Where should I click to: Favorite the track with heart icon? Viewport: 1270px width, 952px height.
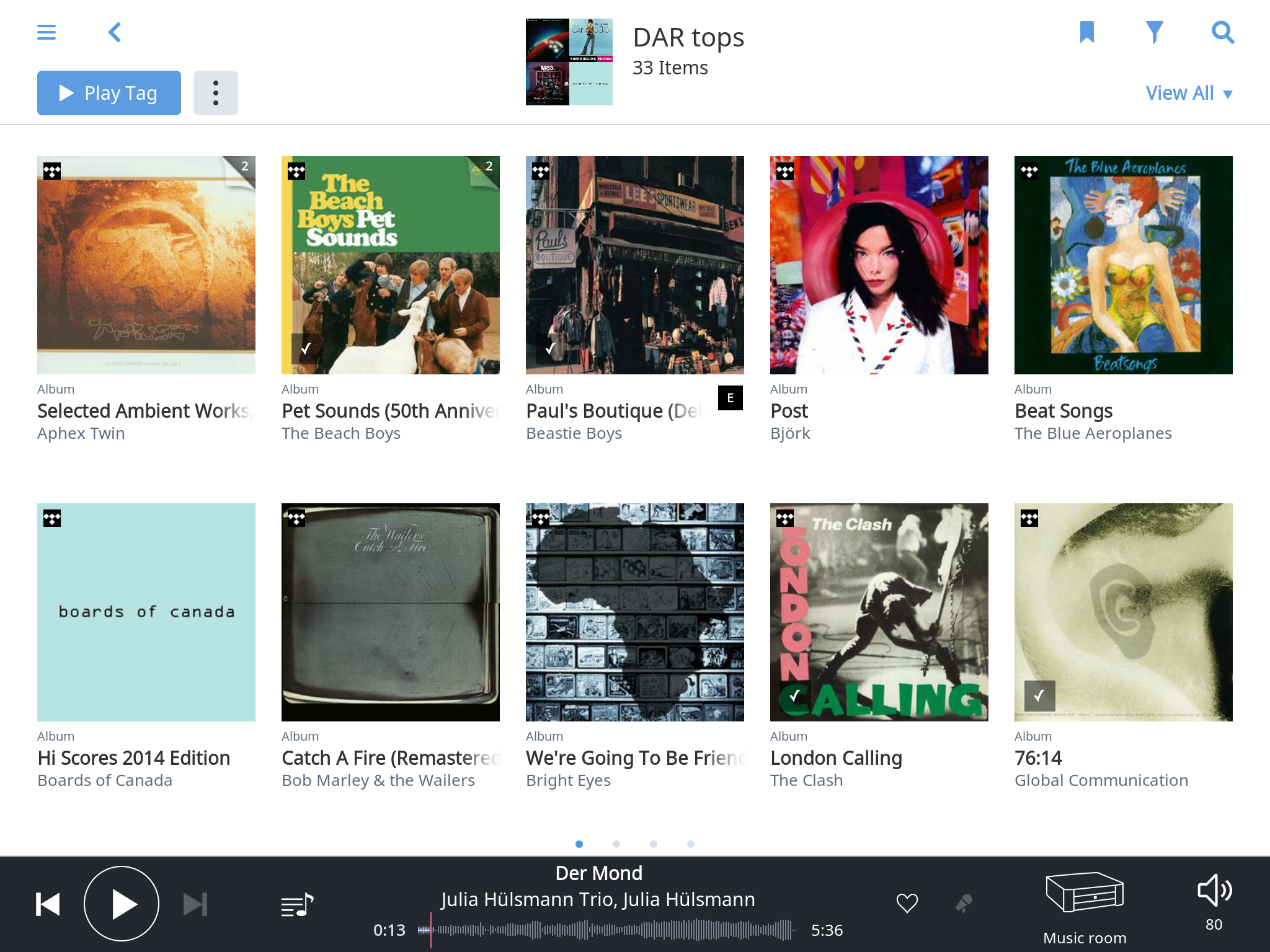click(x=907, y=903)
